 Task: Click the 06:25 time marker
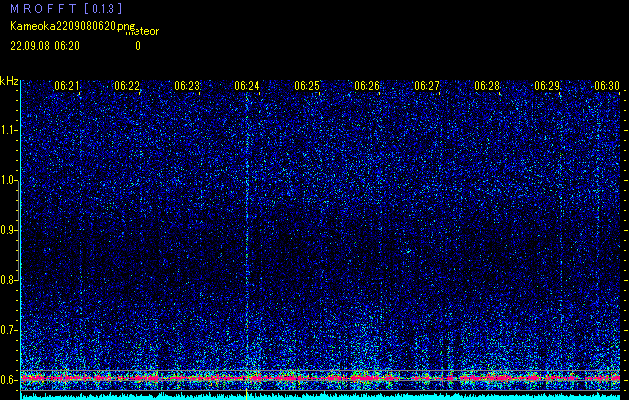point(307,85)
